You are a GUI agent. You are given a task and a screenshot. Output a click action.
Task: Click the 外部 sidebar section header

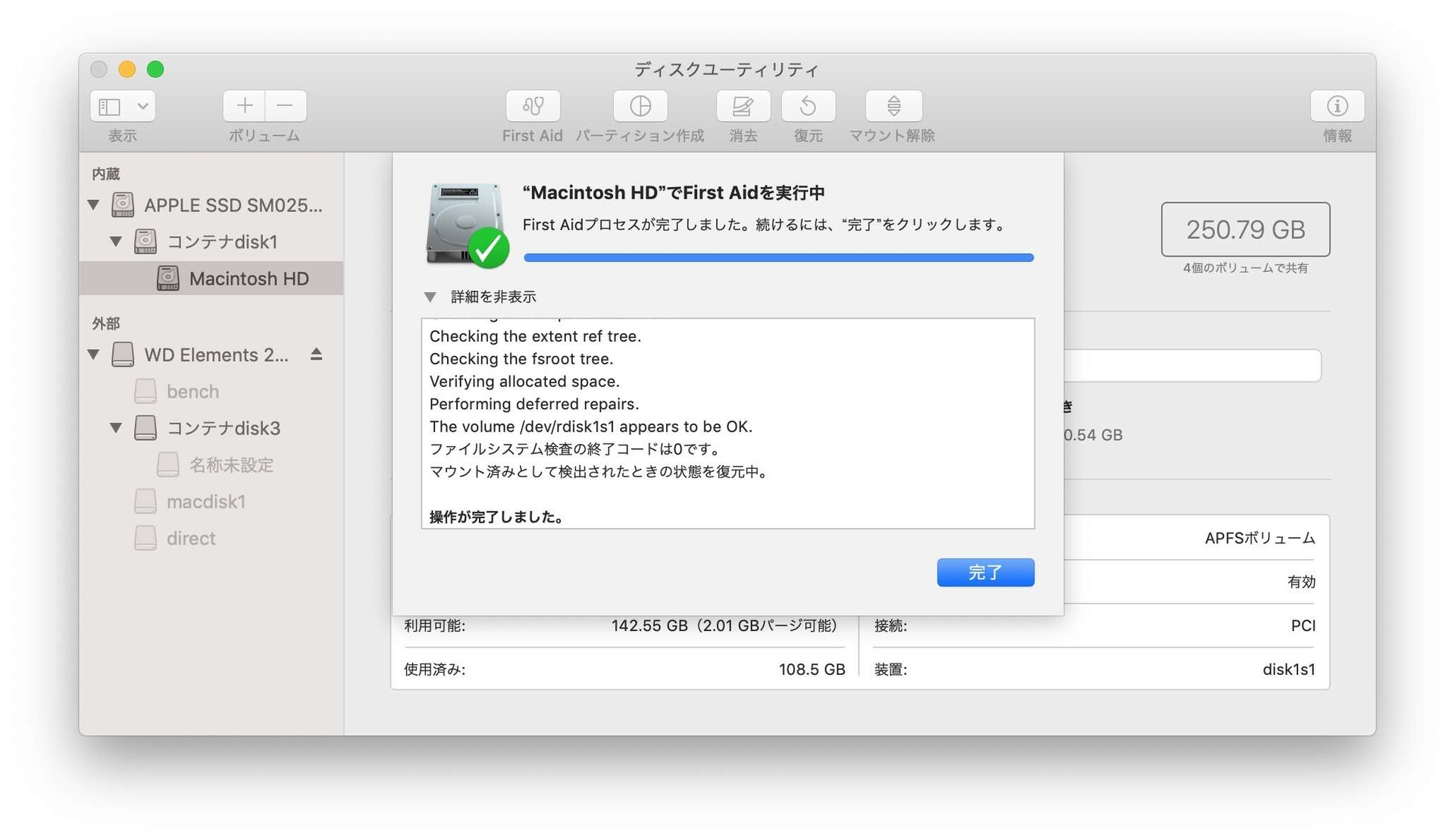click(106, 324)
